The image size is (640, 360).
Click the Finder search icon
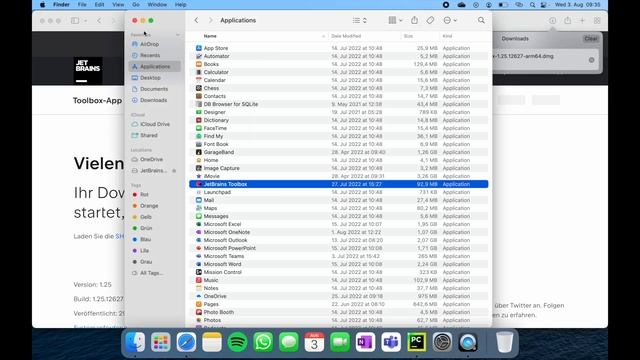481,20
